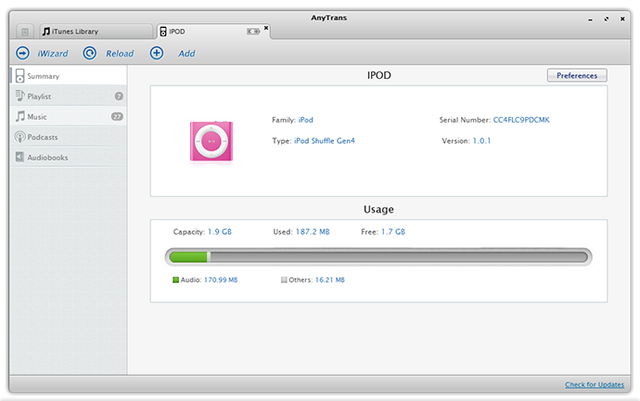Select the IPOD device tab
The image size is (640, 401).
coord(213,31)
